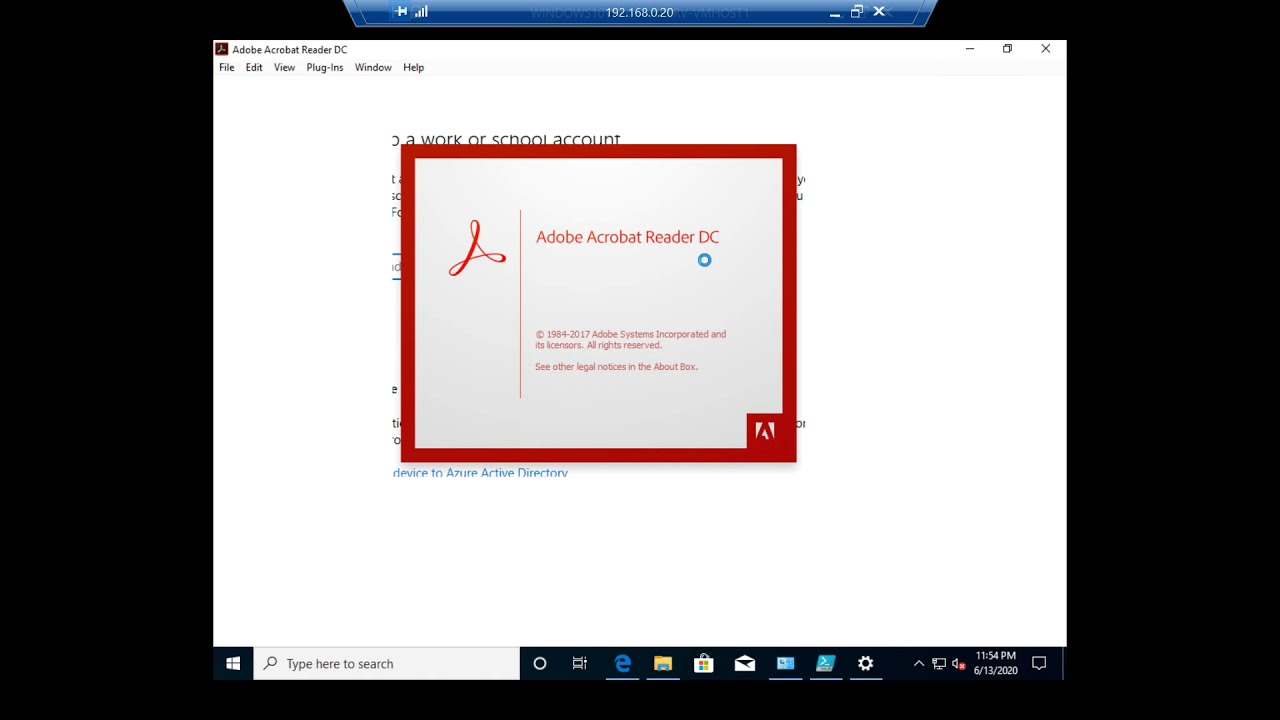Close the remote desktop connection bar
The image size is (1280, 720).
tap(879, 12)
